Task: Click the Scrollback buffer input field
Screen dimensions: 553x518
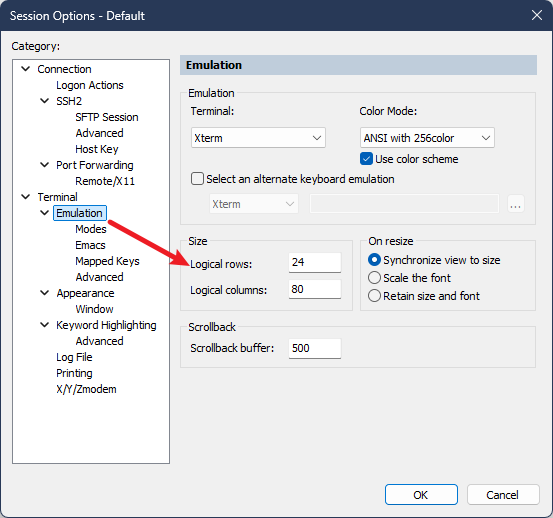Action: (315, 348)
